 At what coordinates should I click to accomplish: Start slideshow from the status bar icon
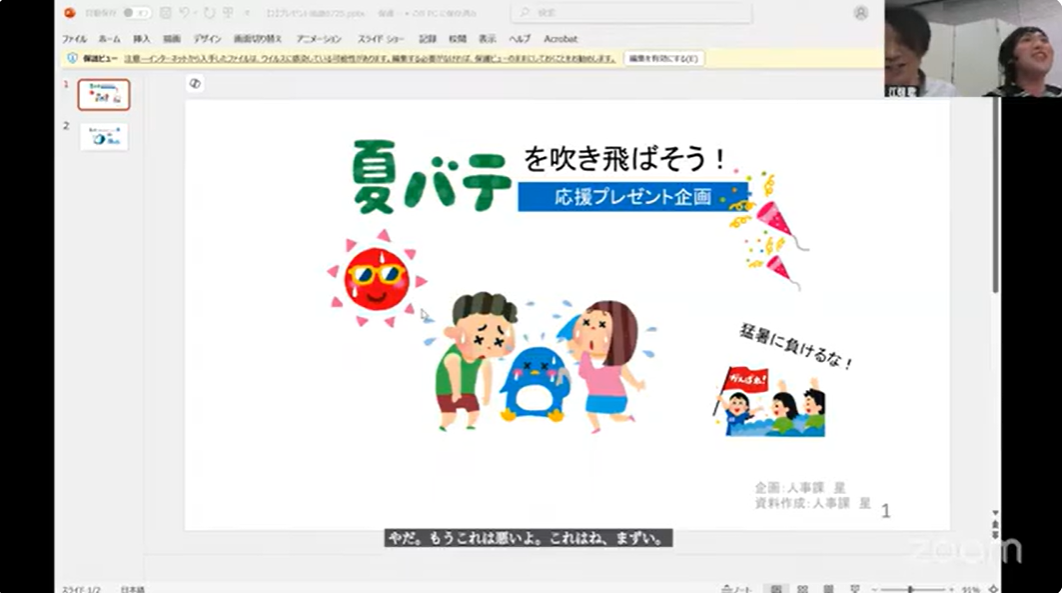point(855,589)
